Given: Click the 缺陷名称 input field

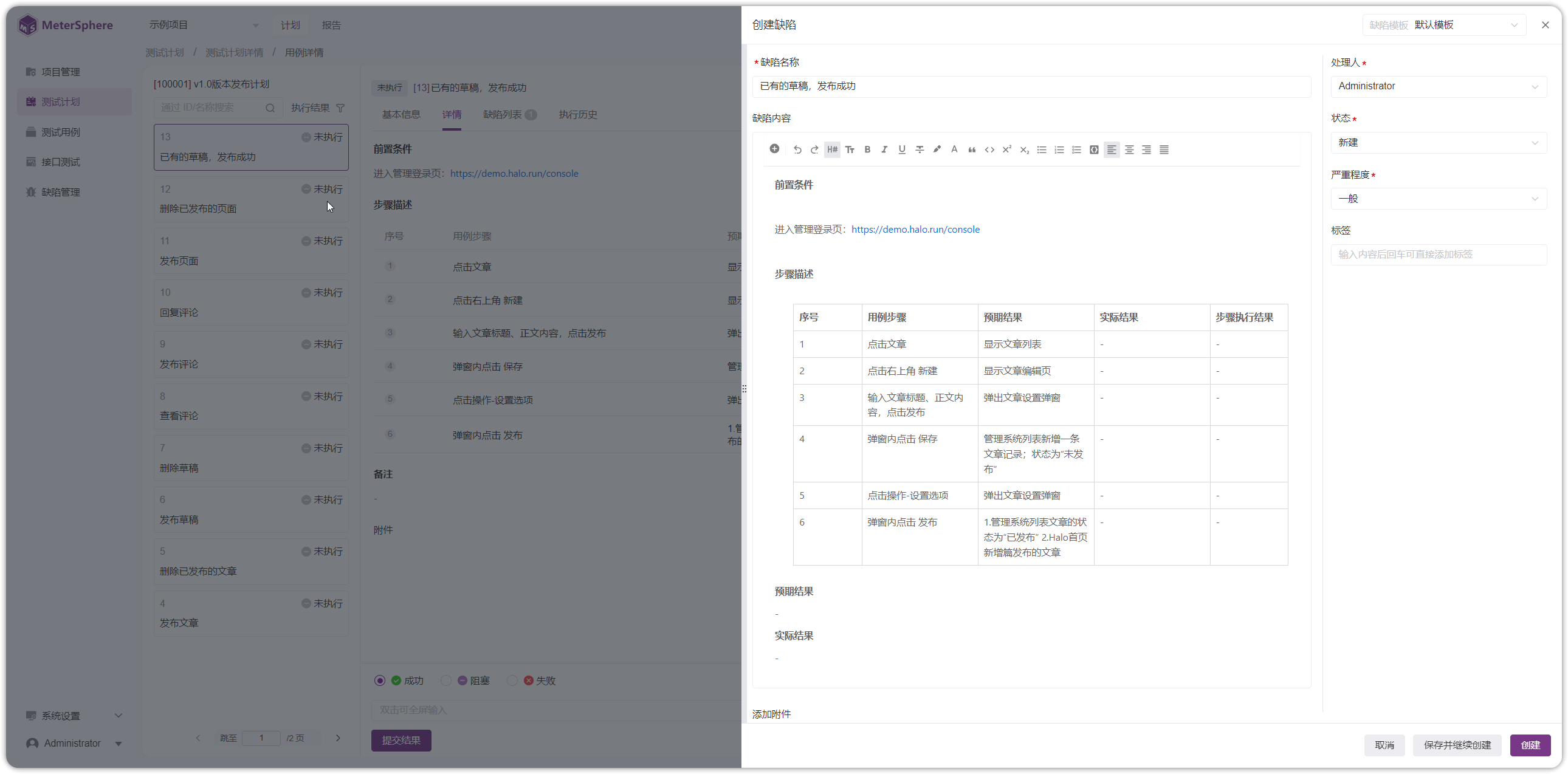Looking at the screenshot, I should [x=1031, y=86].
